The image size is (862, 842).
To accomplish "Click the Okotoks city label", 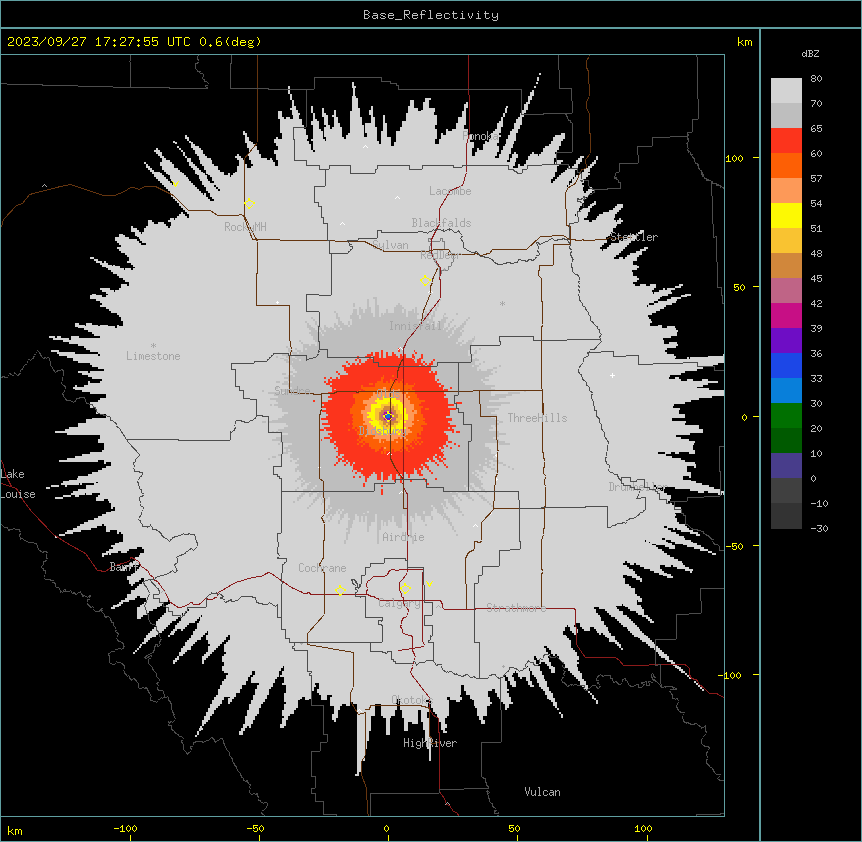I will [412, 700].
